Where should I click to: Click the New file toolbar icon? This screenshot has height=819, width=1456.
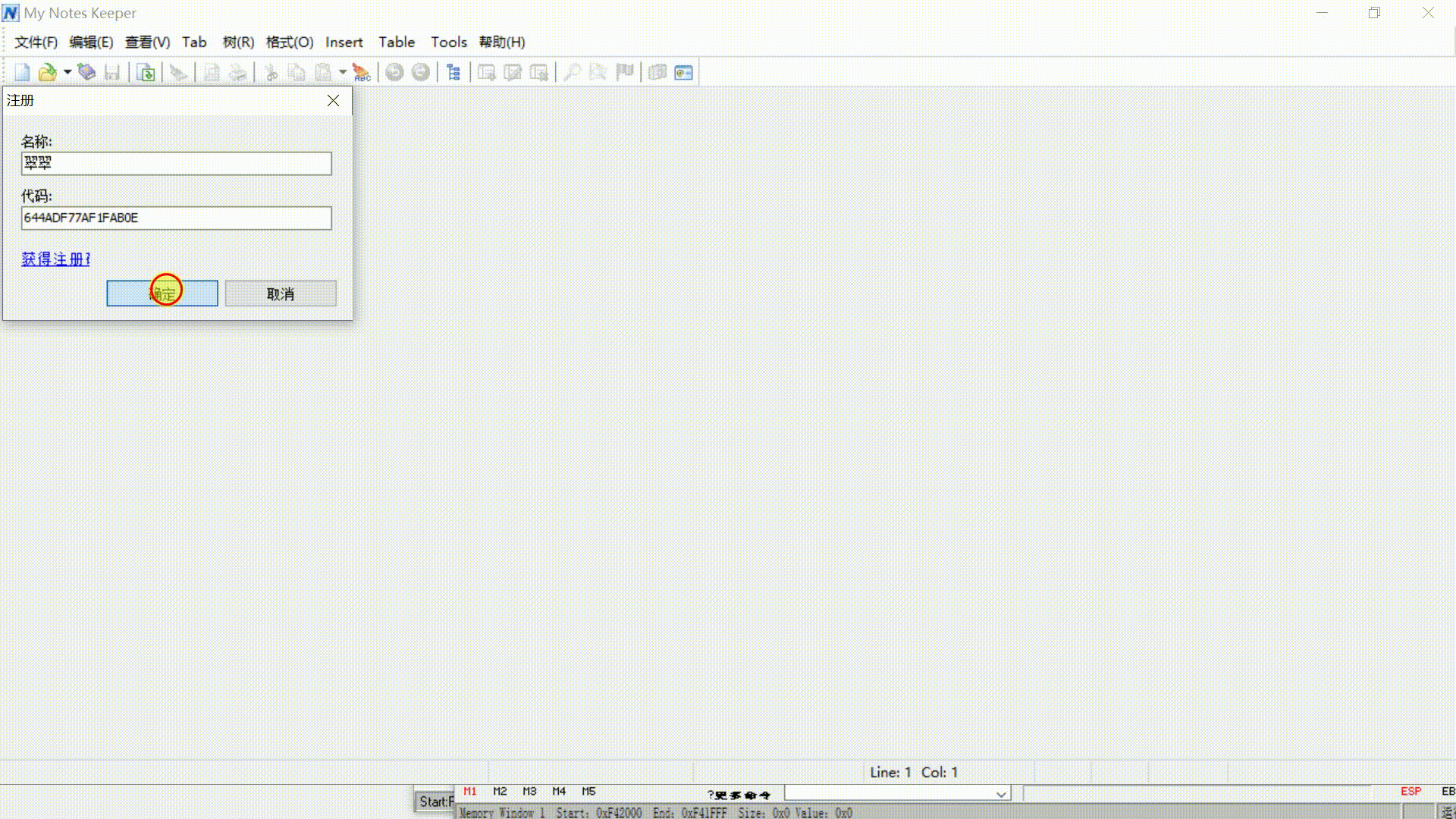22,73
